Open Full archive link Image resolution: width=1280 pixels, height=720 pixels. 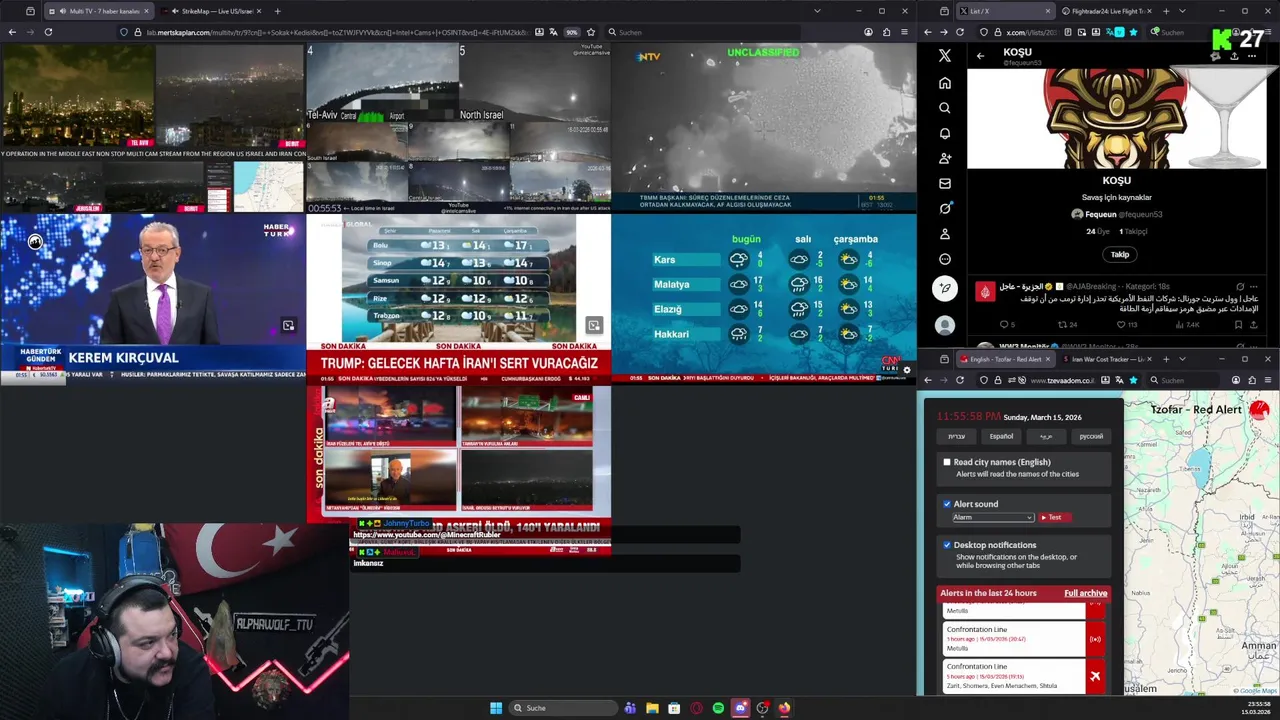point(1085,593)
